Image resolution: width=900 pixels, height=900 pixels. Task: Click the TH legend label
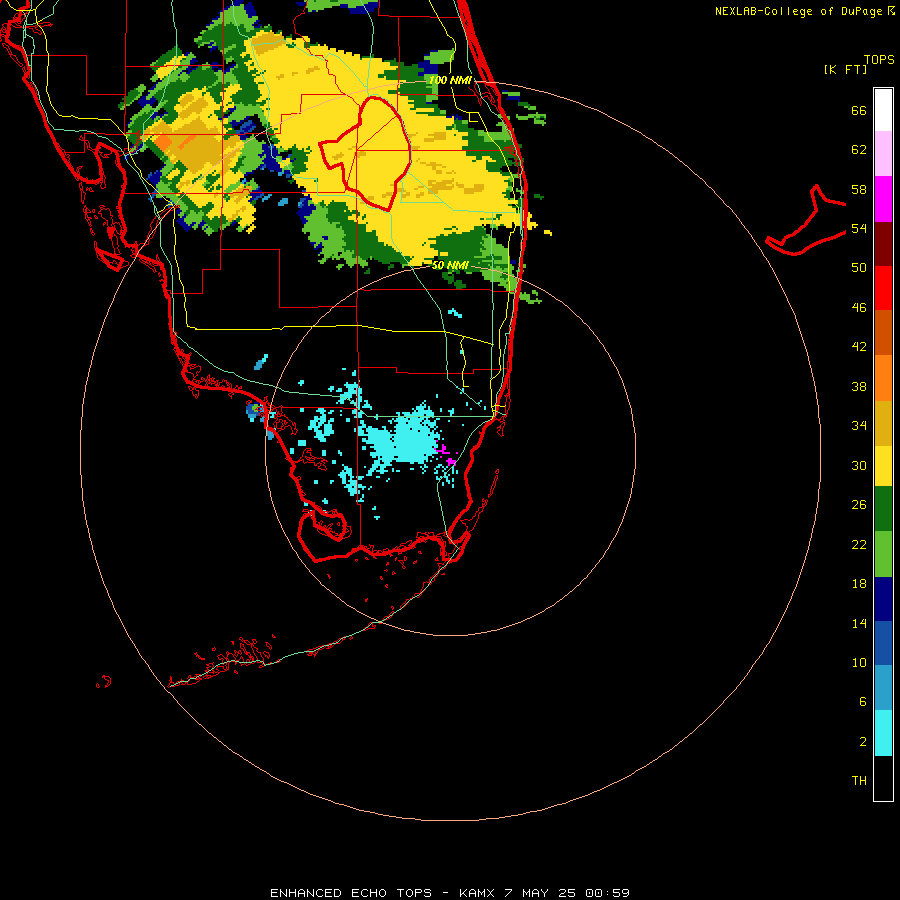point(859,781)
